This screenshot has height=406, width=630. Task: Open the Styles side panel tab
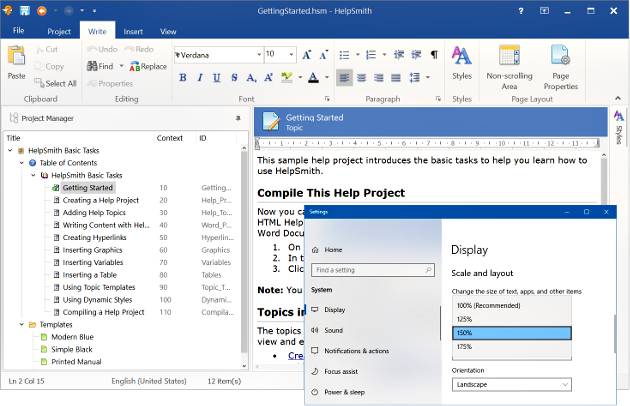tap(619, 127)
